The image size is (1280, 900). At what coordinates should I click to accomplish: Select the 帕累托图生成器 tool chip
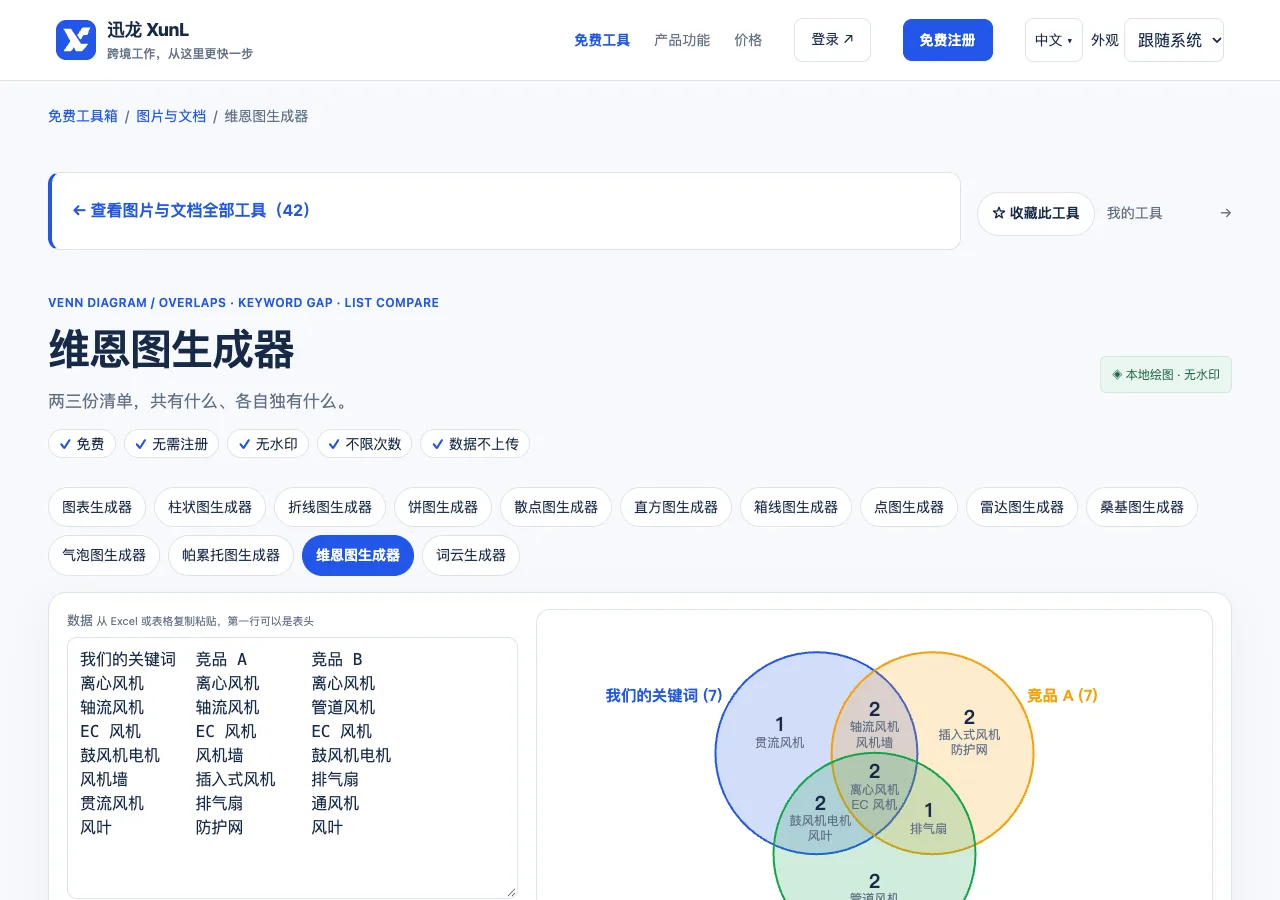231,555
